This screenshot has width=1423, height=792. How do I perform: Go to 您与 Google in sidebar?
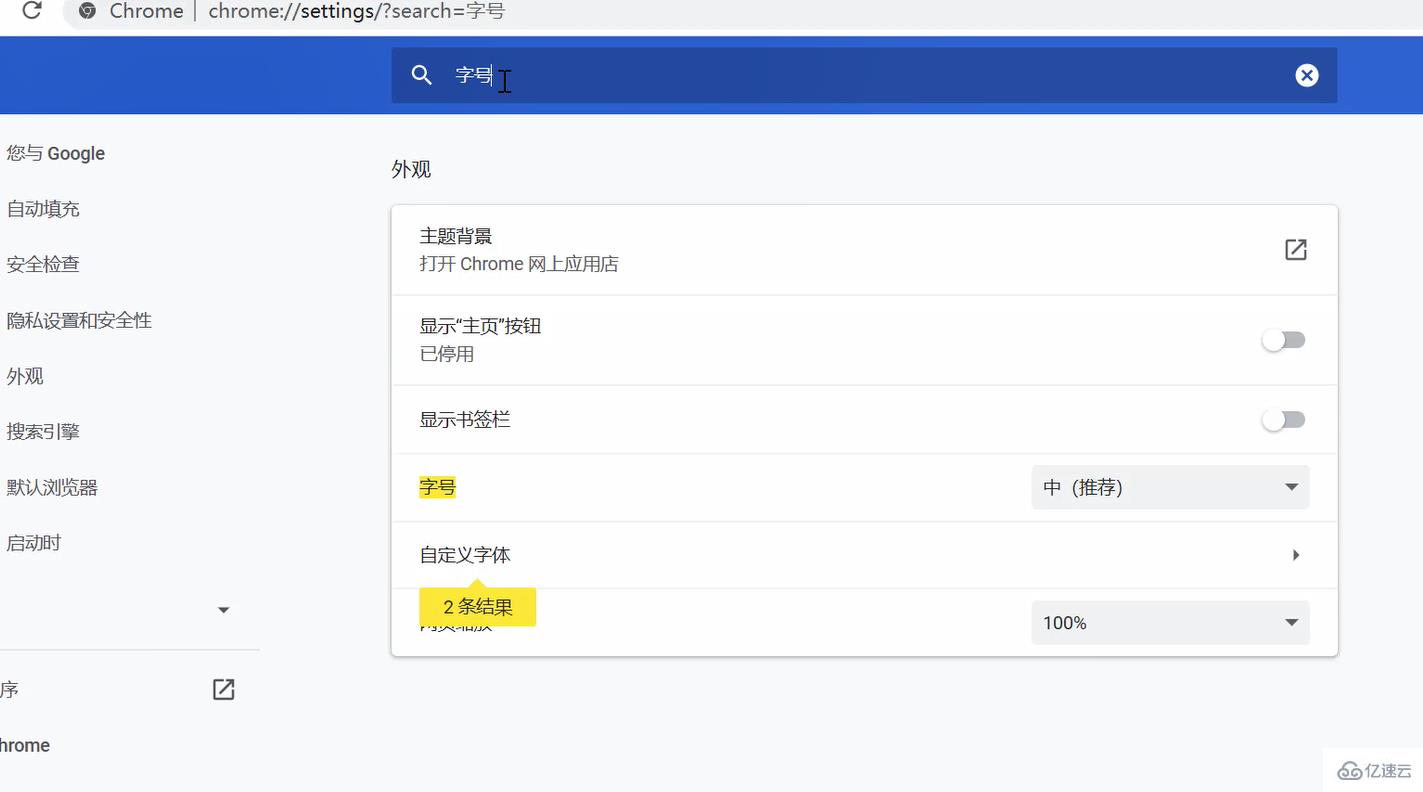pos(56,153)
